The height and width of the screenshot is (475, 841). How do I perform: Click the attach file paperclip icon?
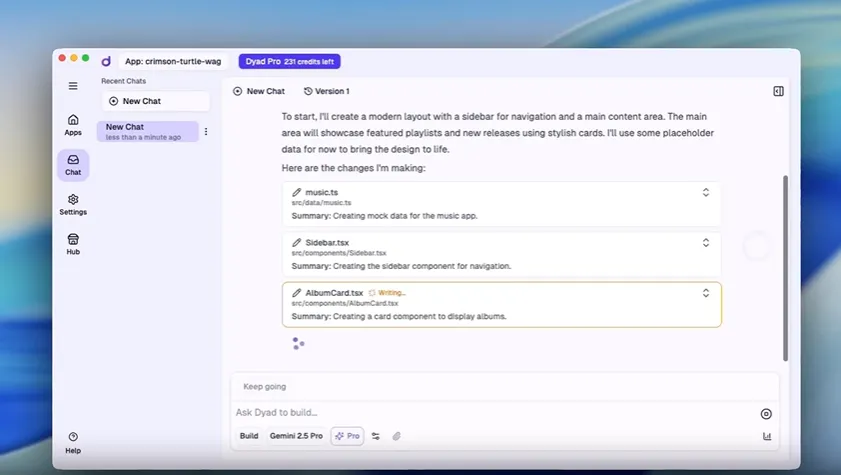[396, 436]
